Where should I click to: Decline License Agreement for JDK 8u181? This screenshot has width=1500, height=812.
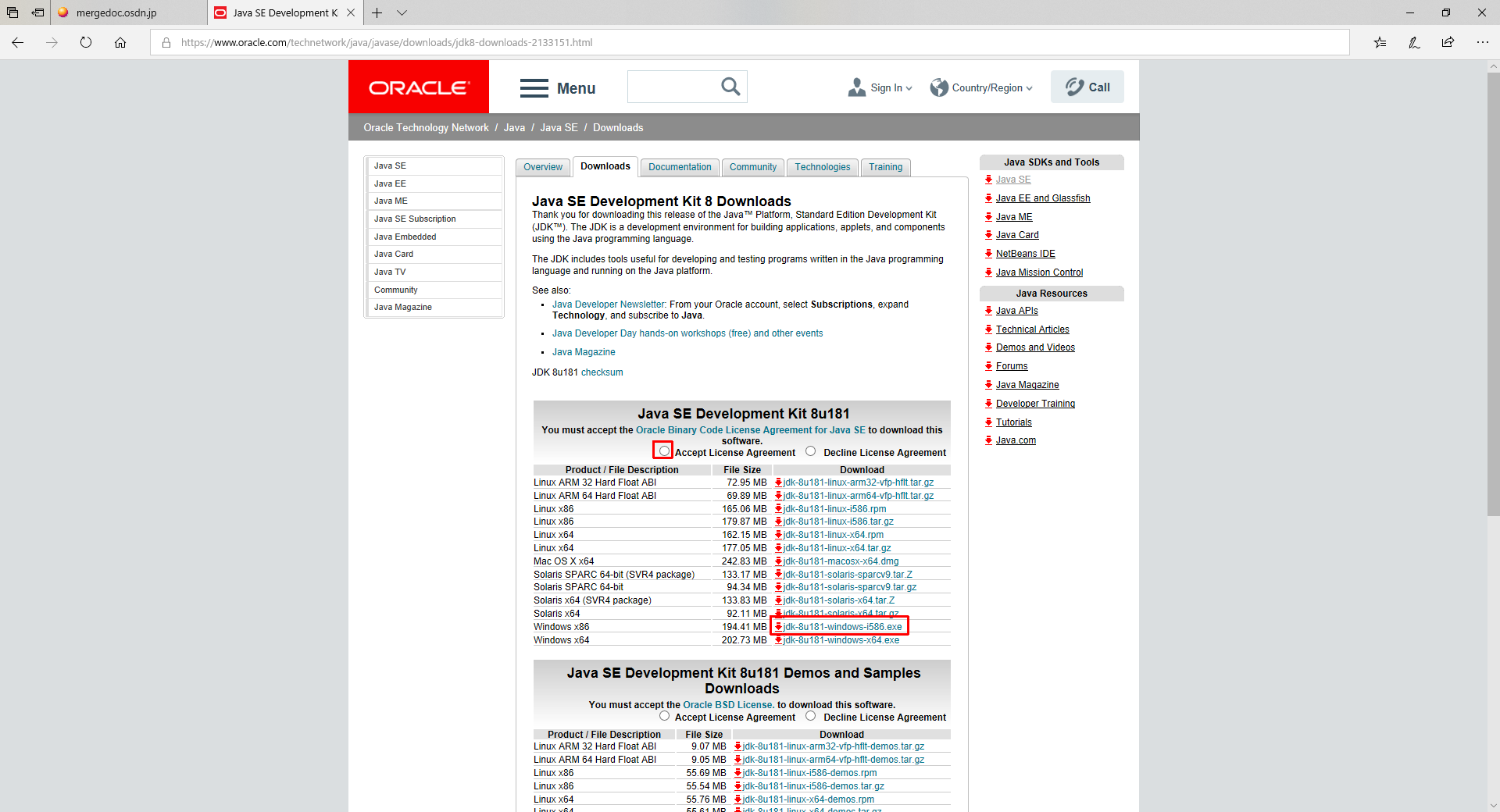[811, 451]
